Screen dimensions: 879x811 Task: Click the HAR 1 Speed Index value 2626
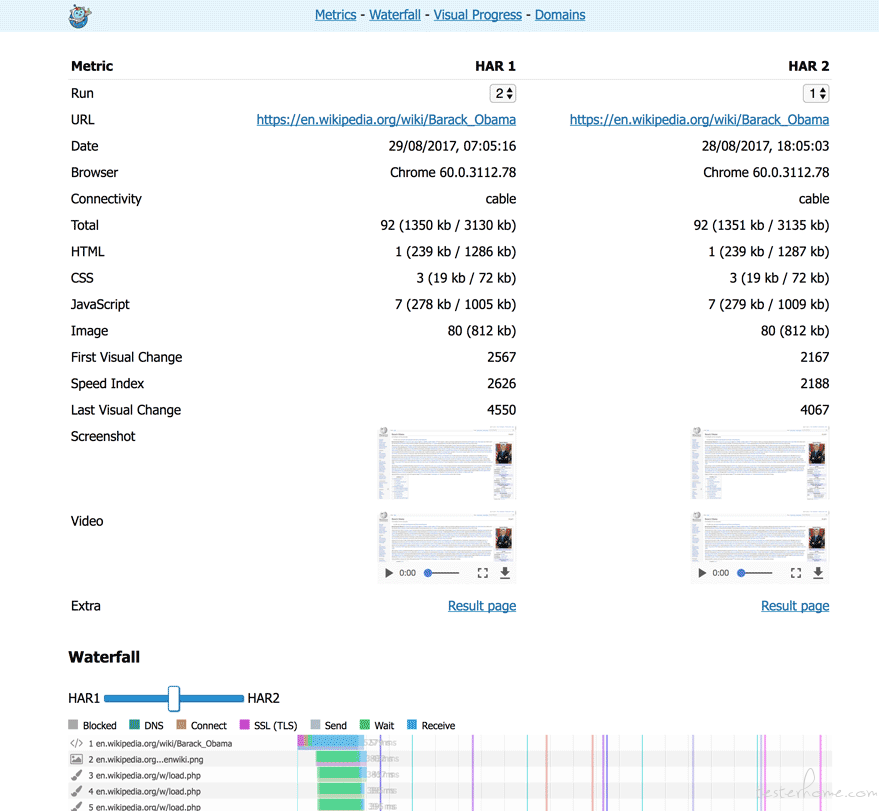click(502, 384)
